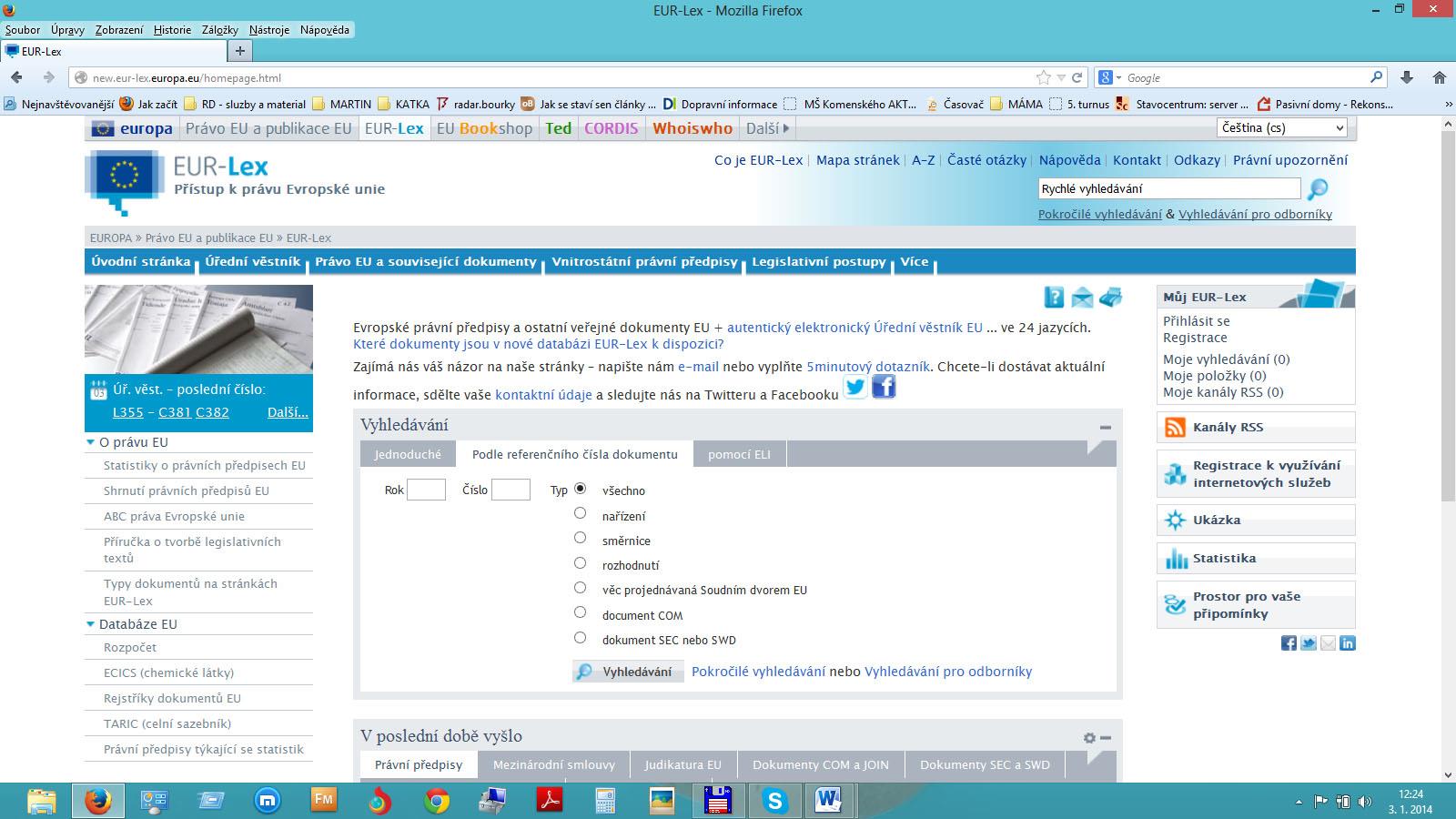Open the C382 latest issue link
1456x819 pixels.
[x=212, y=412]
